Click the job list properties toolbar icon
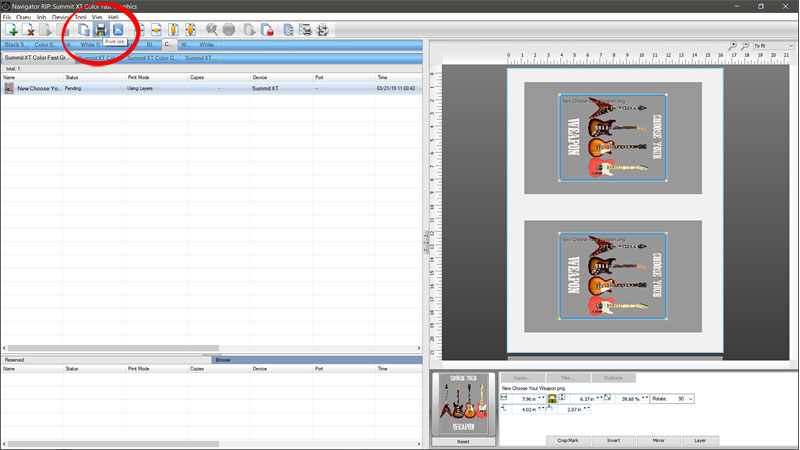Viewport: 800px width, 450px height. tap(288, 30)
